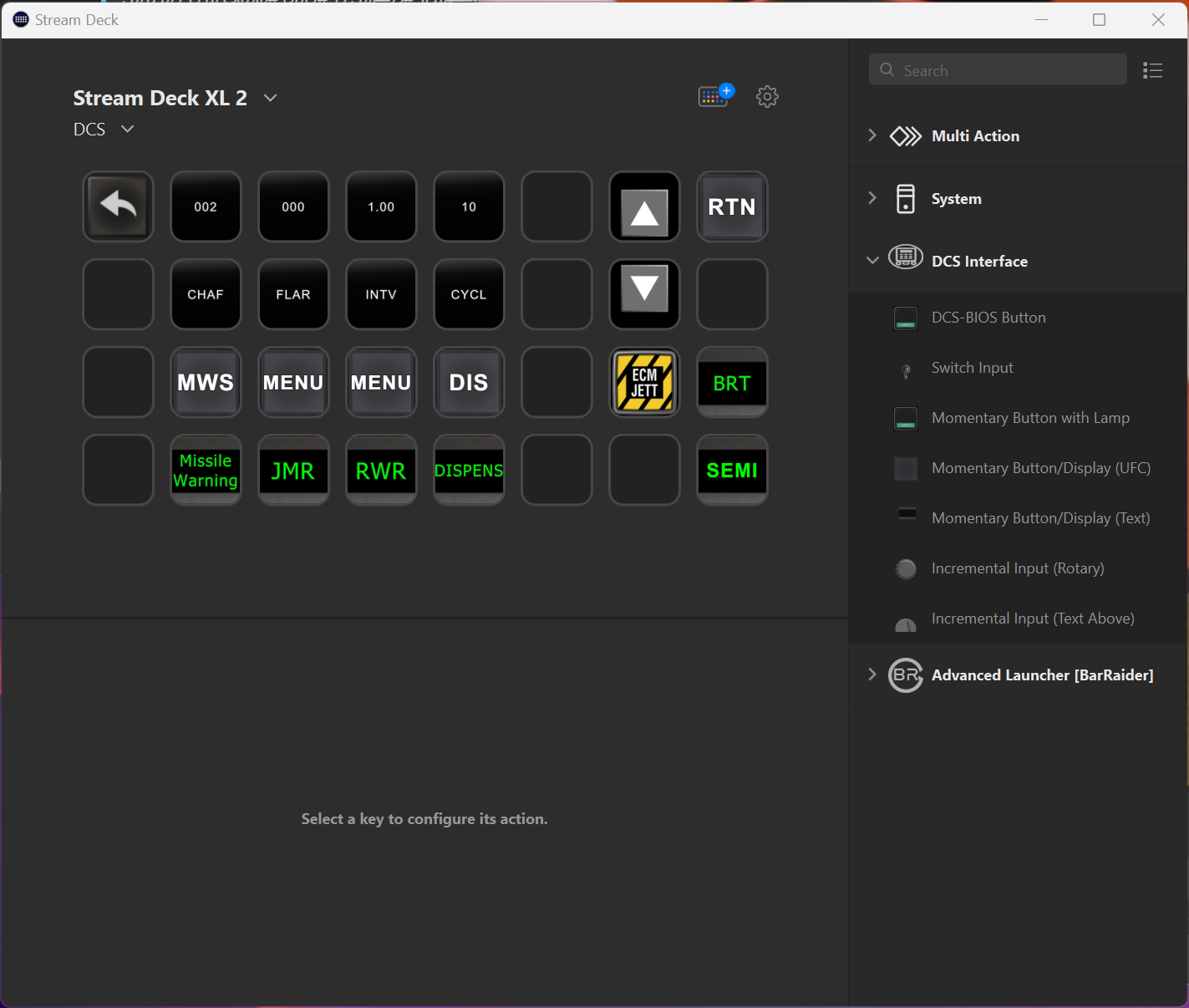Expand Advanced Launcher [BarRaider] category
Viewport: 1189px width, 1008px height.
coord(872,675)
